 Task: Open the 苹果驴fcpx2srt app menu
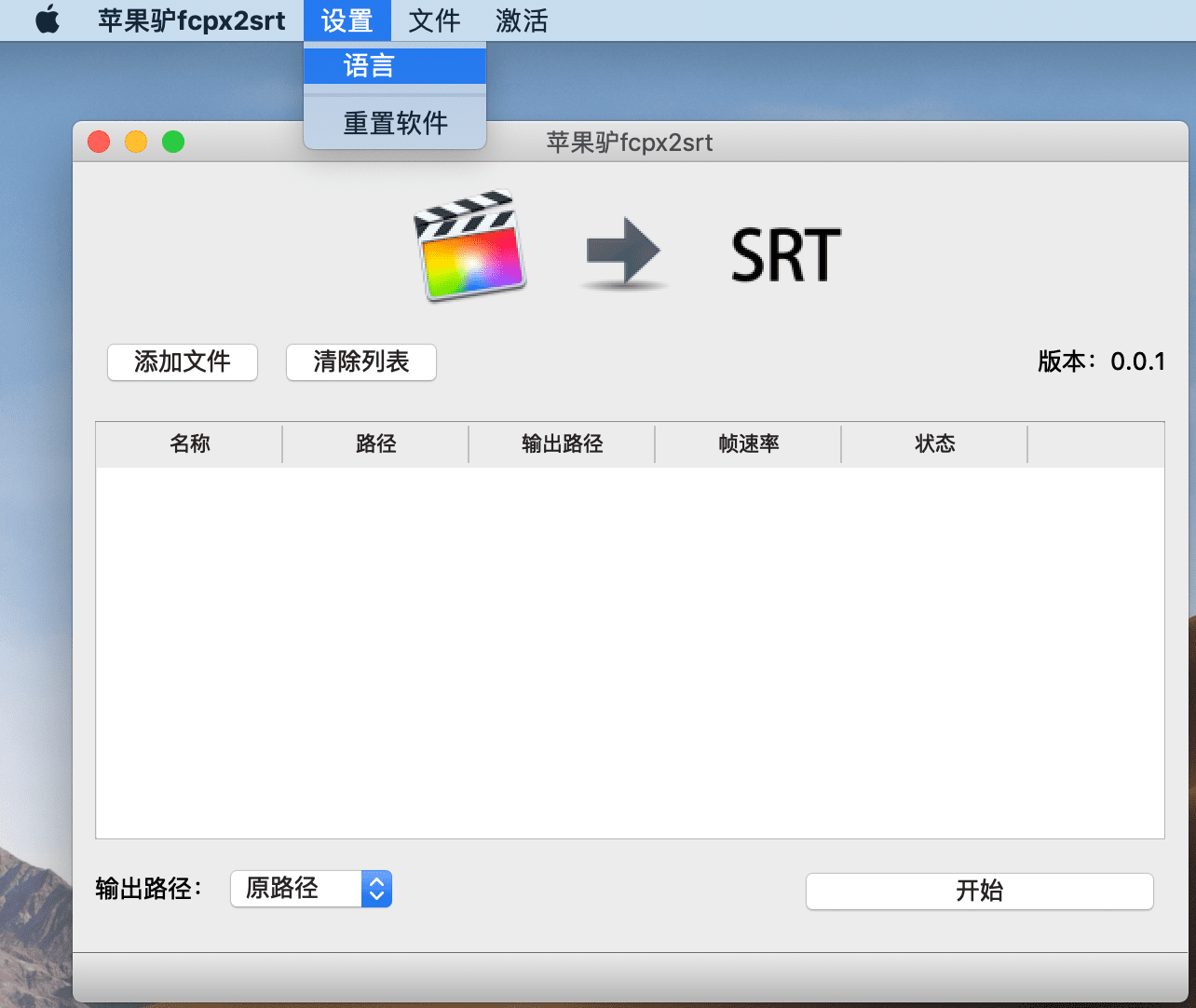[192, 20]
